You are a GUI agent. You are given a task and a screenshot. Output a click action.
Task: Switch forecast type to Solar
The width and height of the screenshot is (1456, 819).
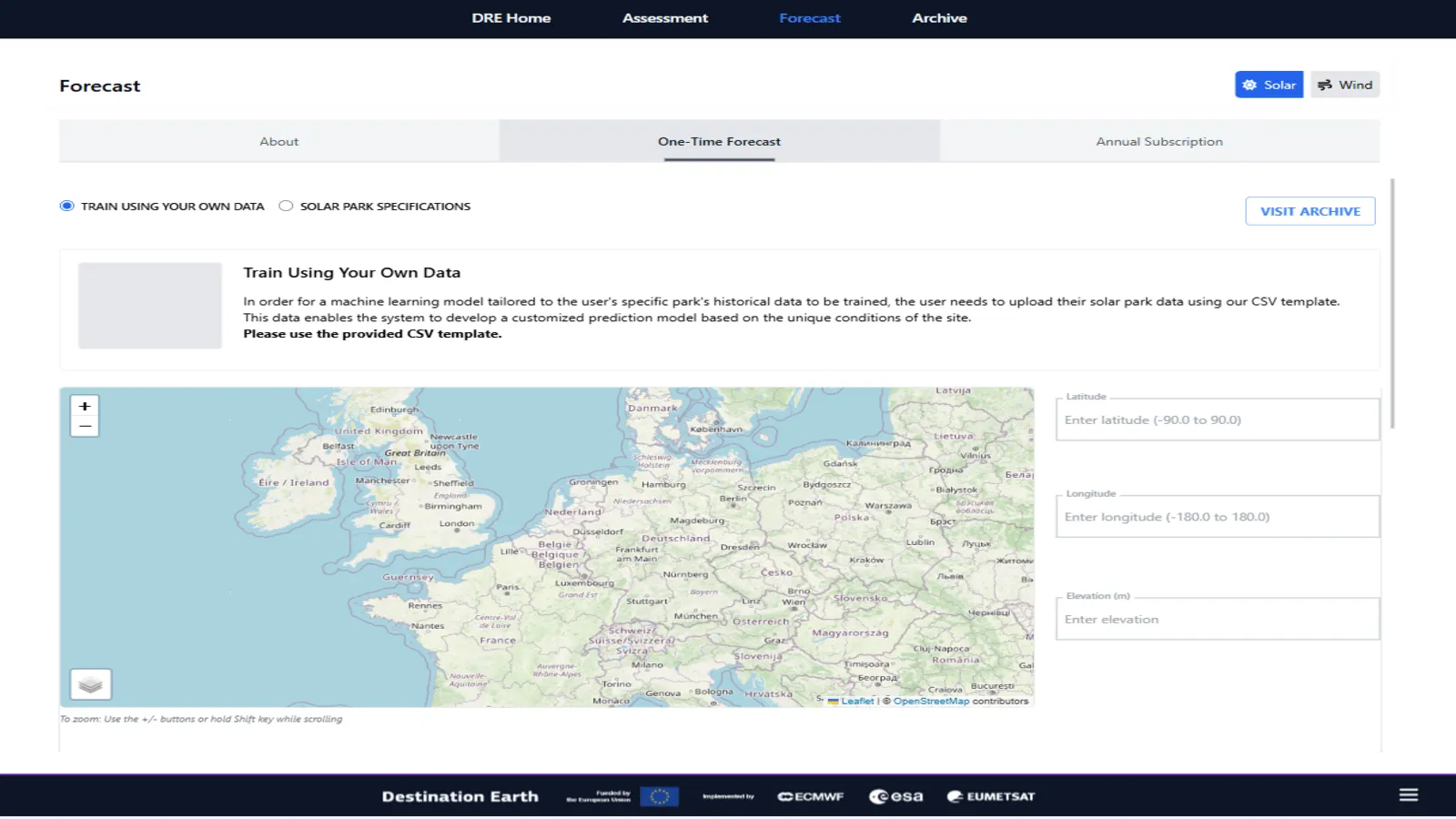point(1269,85)
